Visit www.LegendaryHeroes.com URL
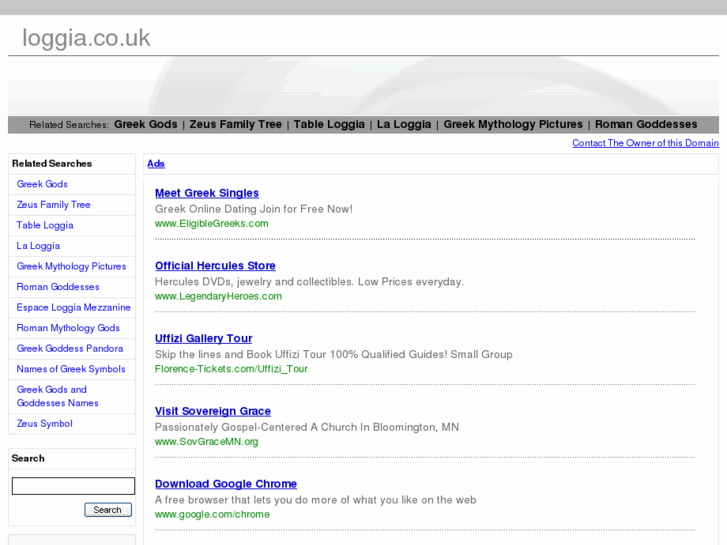 coord(218,296)
